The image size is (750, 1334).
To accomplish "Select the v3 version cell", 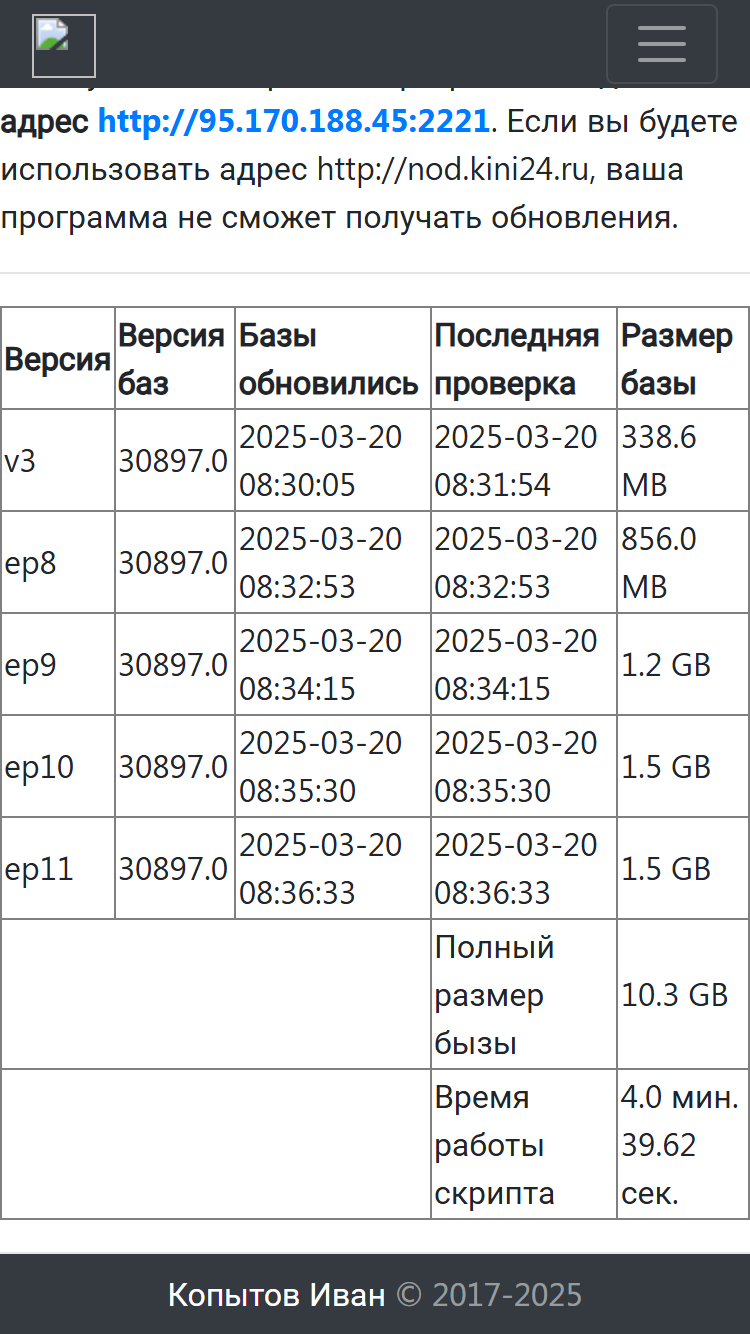I will point(58,460).
